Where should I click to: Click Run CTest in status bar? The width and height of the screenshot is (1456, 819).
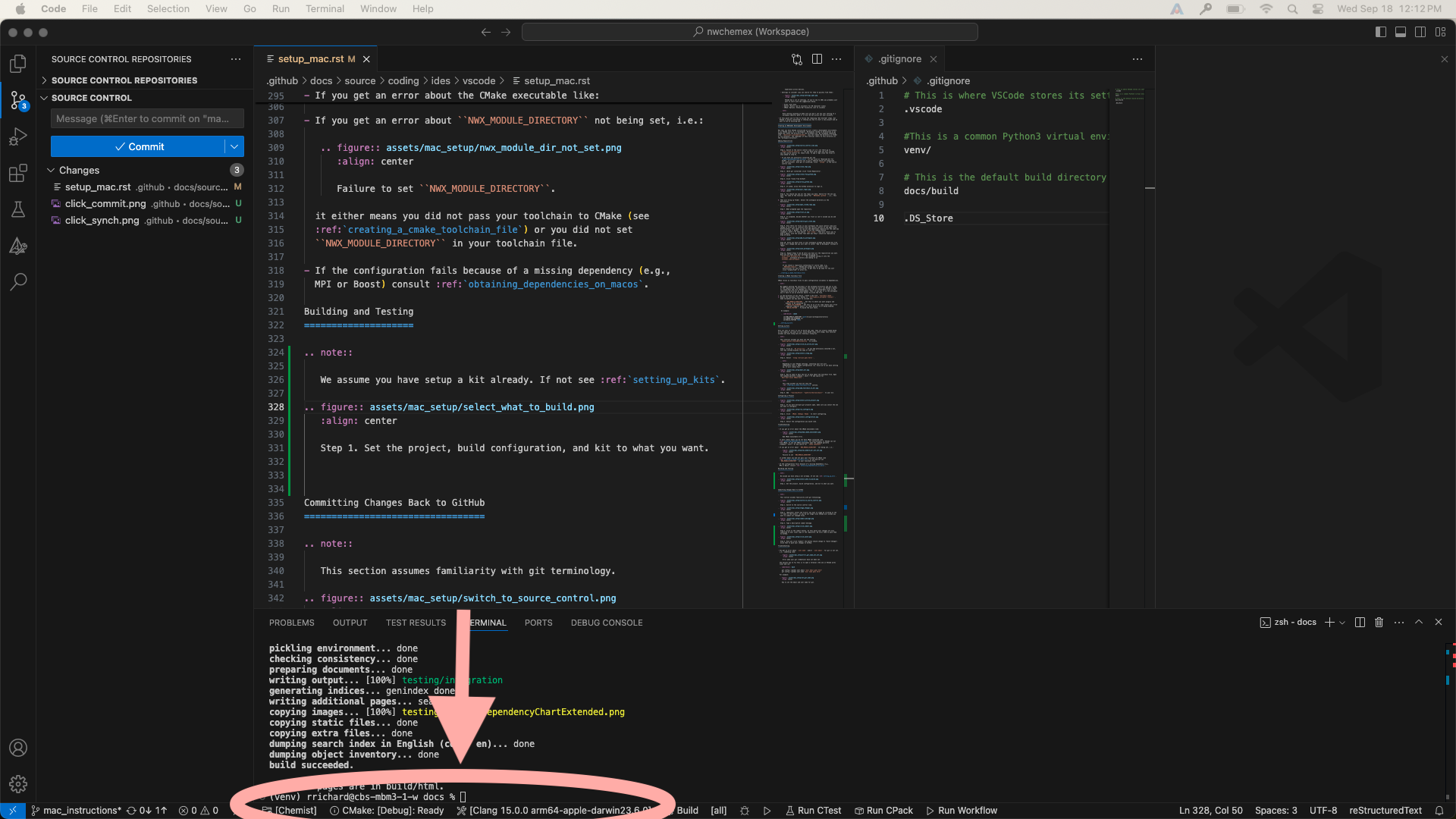point(813,811)
